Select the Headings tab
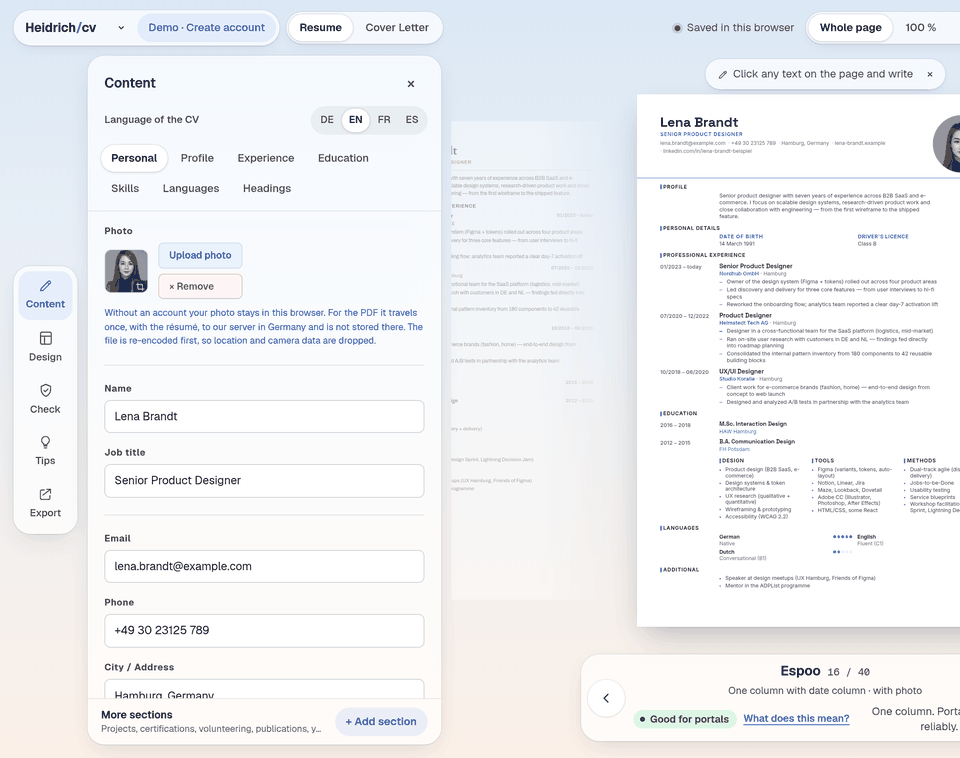This screenshot has width=960, height=758. click(x=267, y=189)
